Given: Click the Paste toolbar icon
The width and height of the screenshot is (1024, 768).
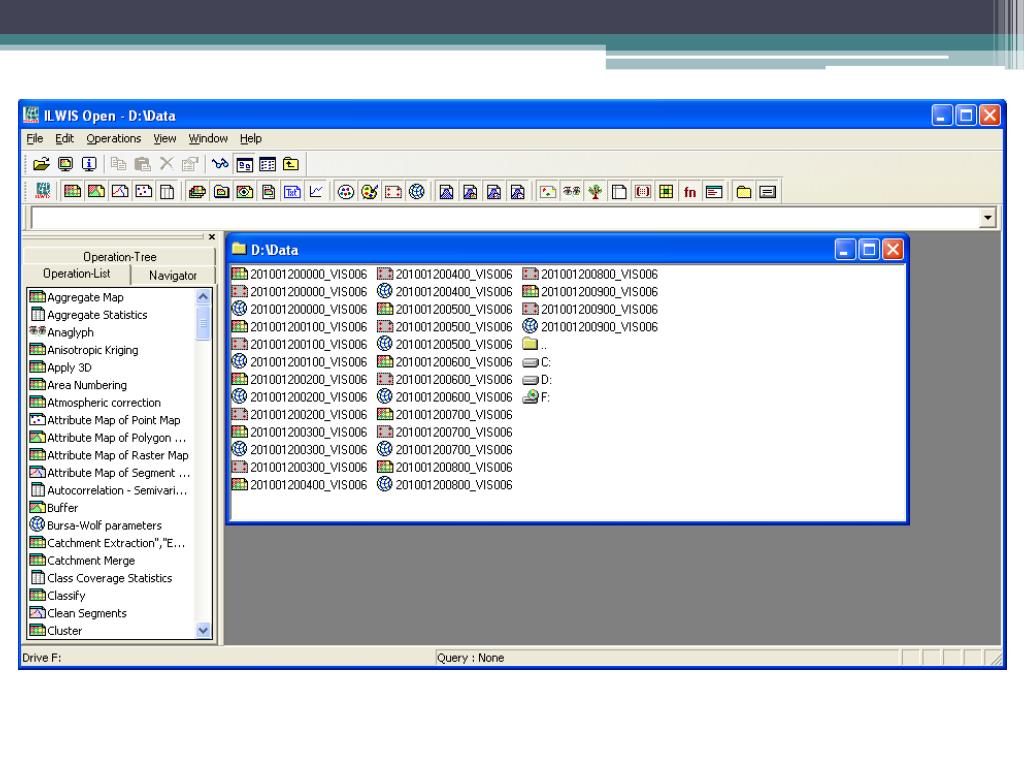Looking at the screenshot, I should pyautogui.click(x=142, y=164).
